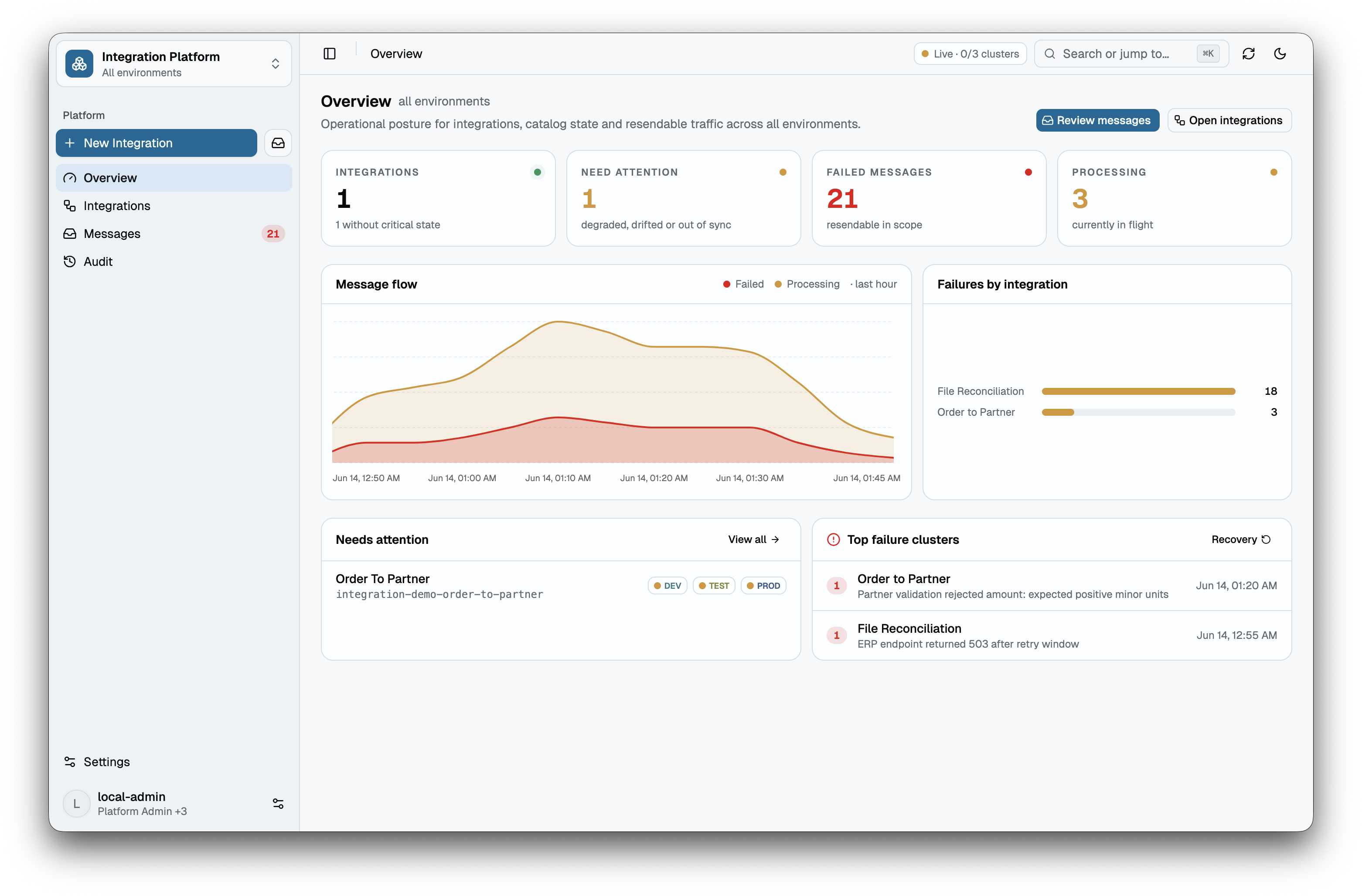Click the Failures by integration heading

pyautogui.click(x=1002, y=285)
